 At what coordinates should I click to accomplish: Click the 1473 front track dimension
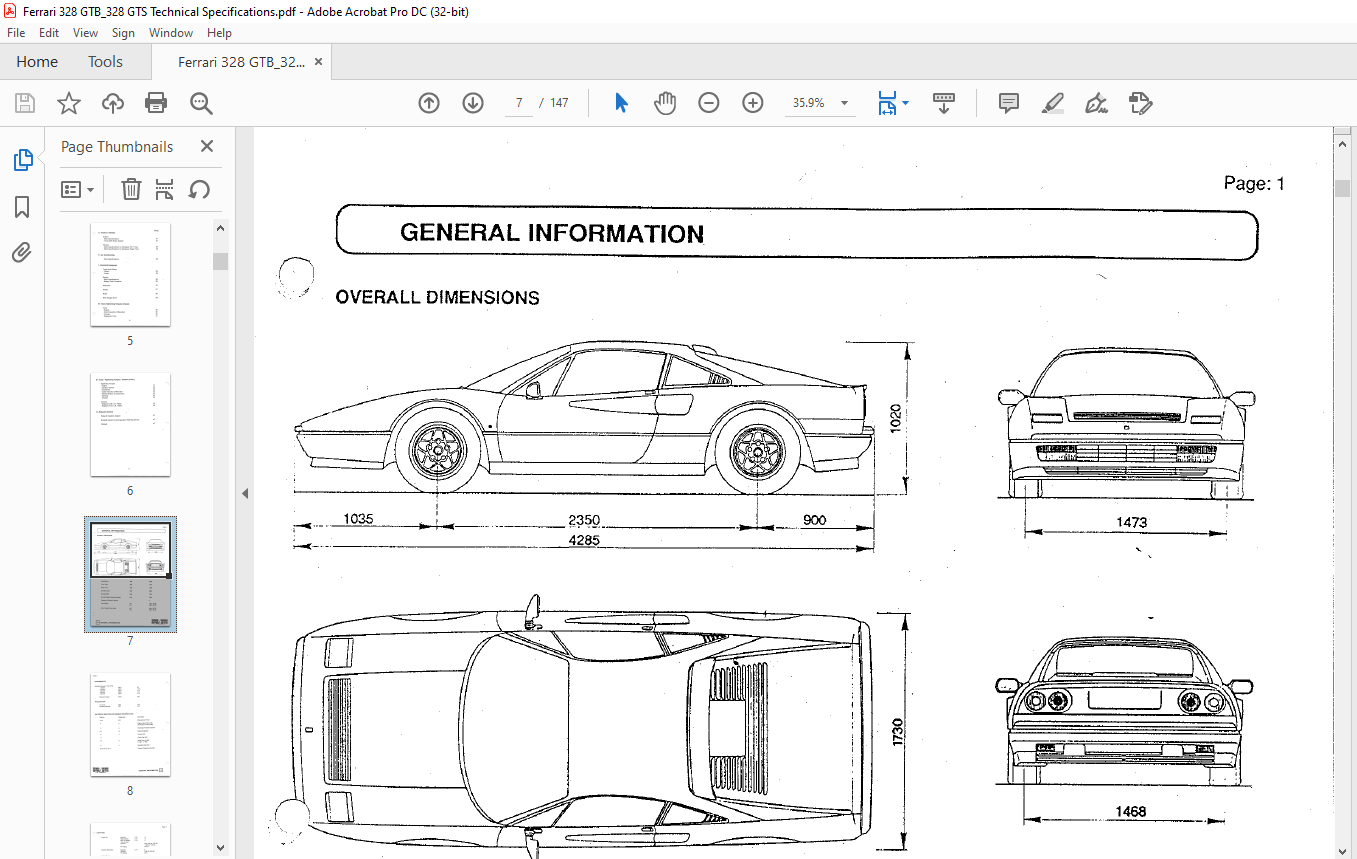coord(1131,522)
